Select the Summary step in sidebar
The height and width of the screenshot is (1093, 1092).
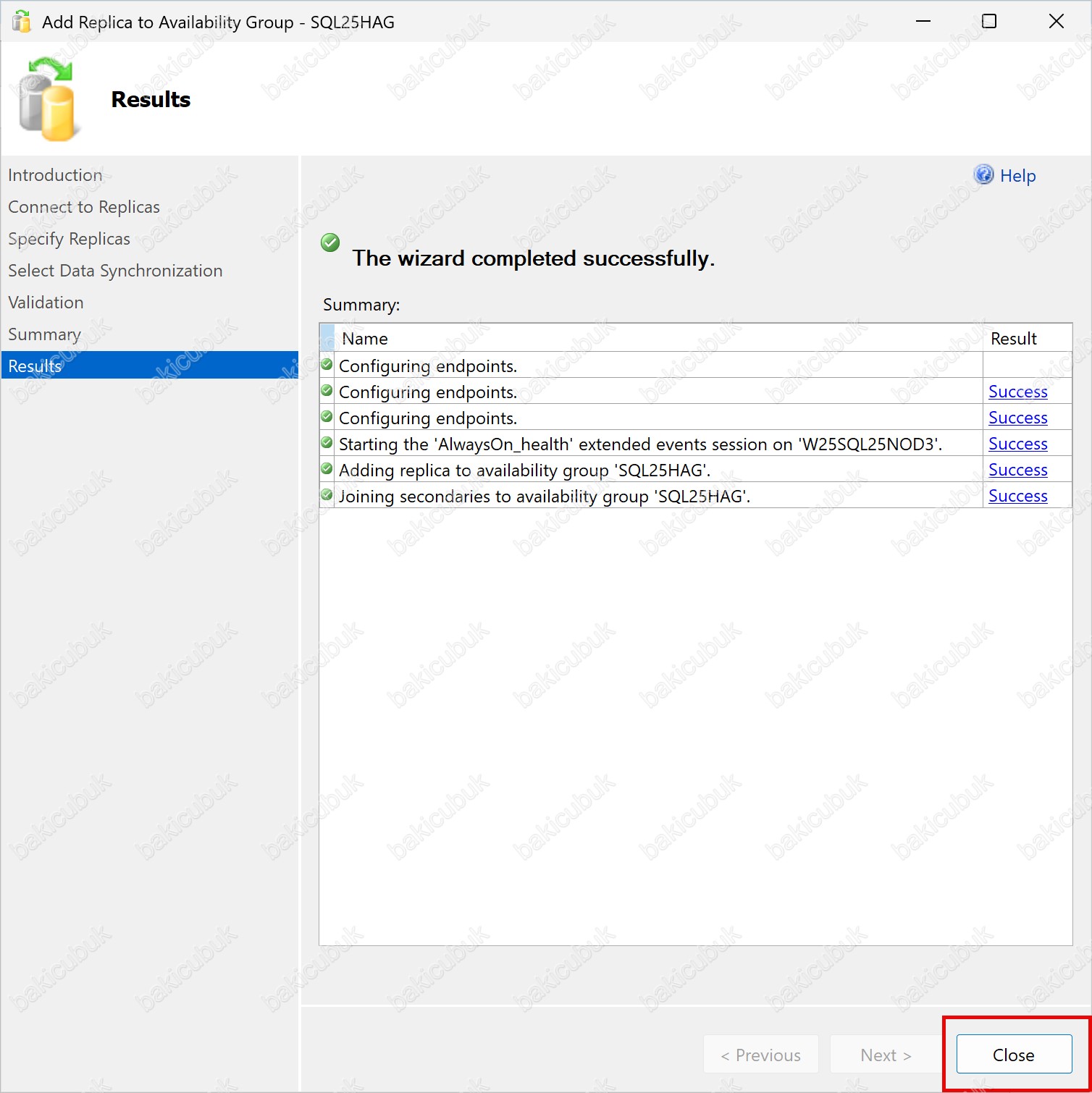44,334
